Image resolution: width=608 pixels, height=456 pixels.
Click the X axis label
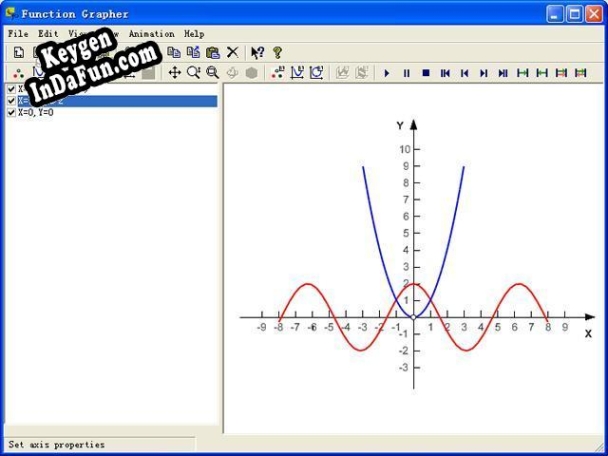click(x=588, y=333)
